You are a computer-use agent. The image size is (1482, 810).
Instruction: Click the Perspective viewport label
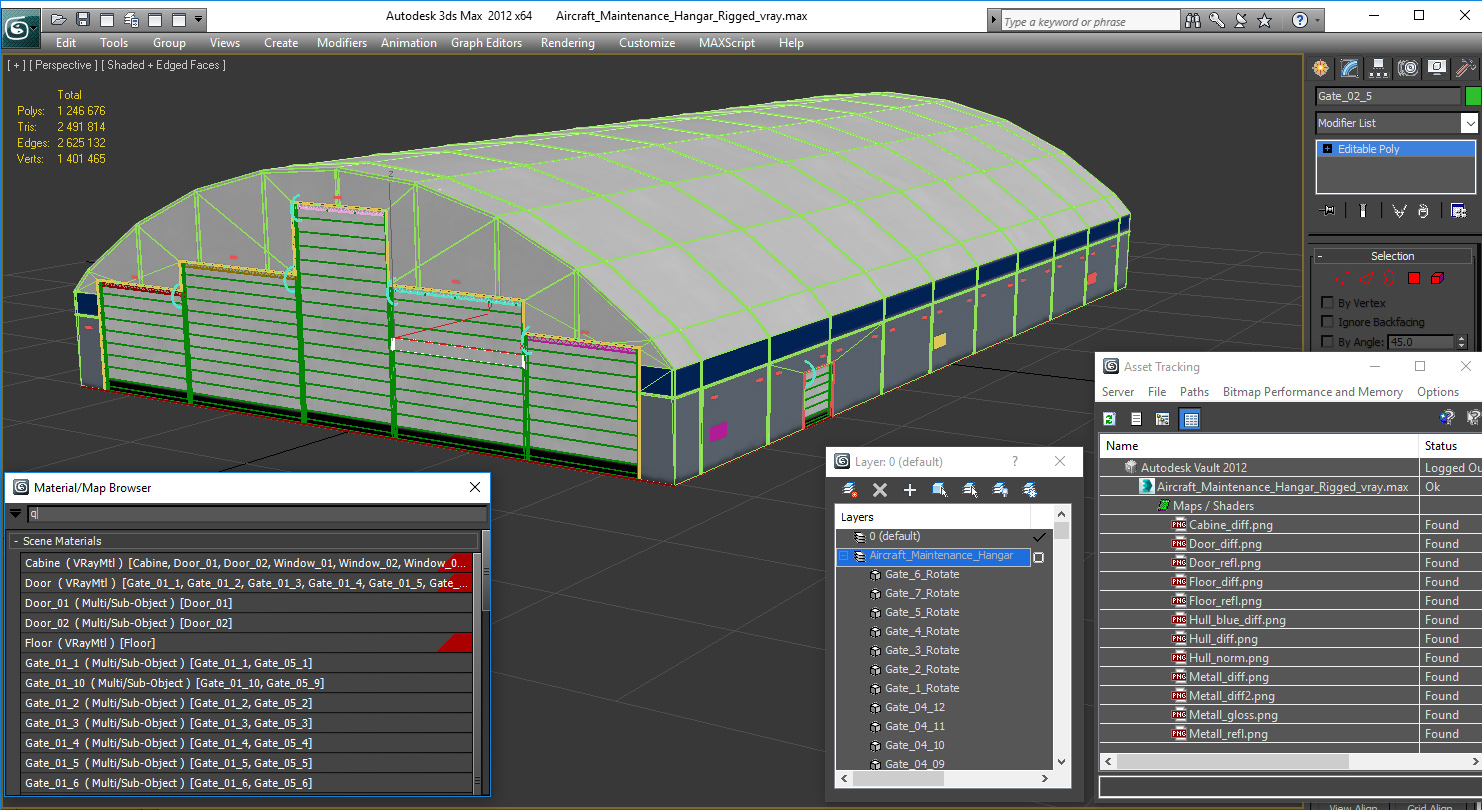click(x=64, y=65)
